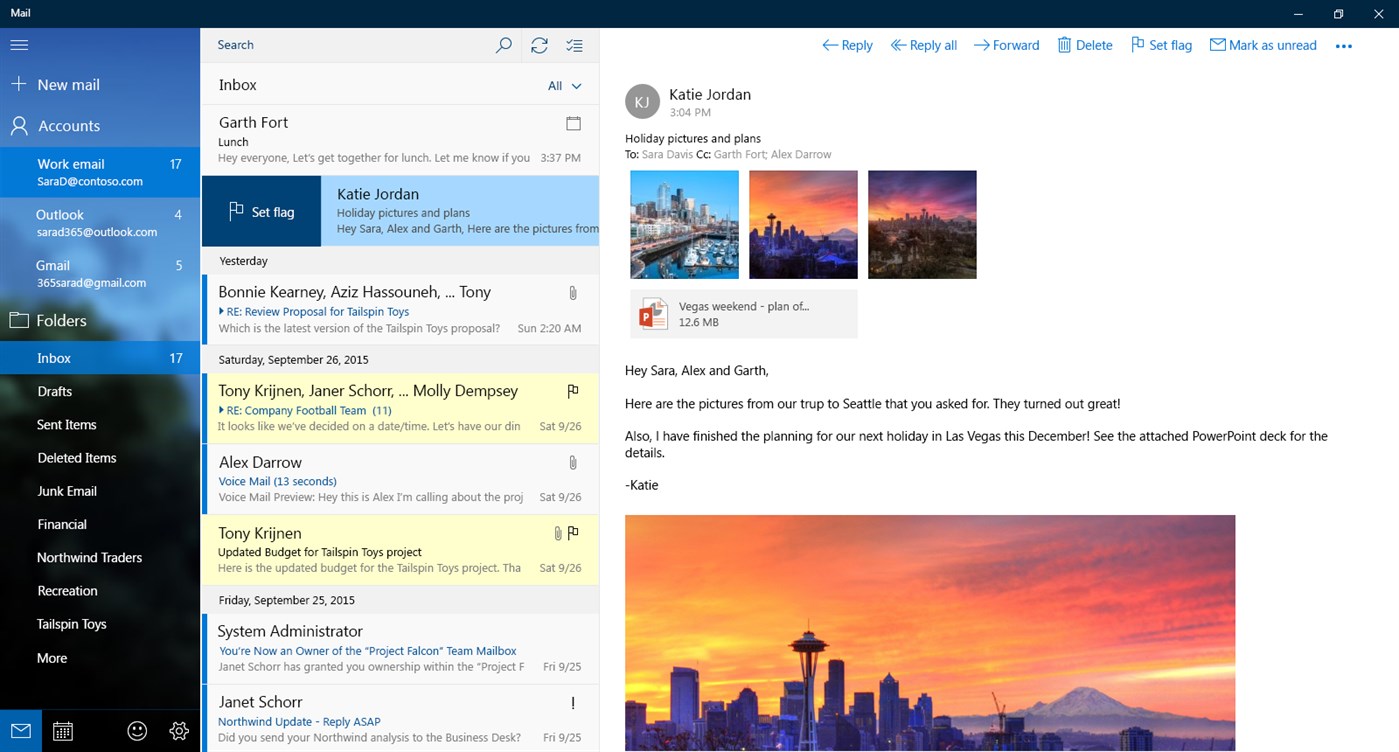Viewport: 1399px width, 752px height.
Task: Sync the mailbox with the refresh icon
Action: coord(539,45)
